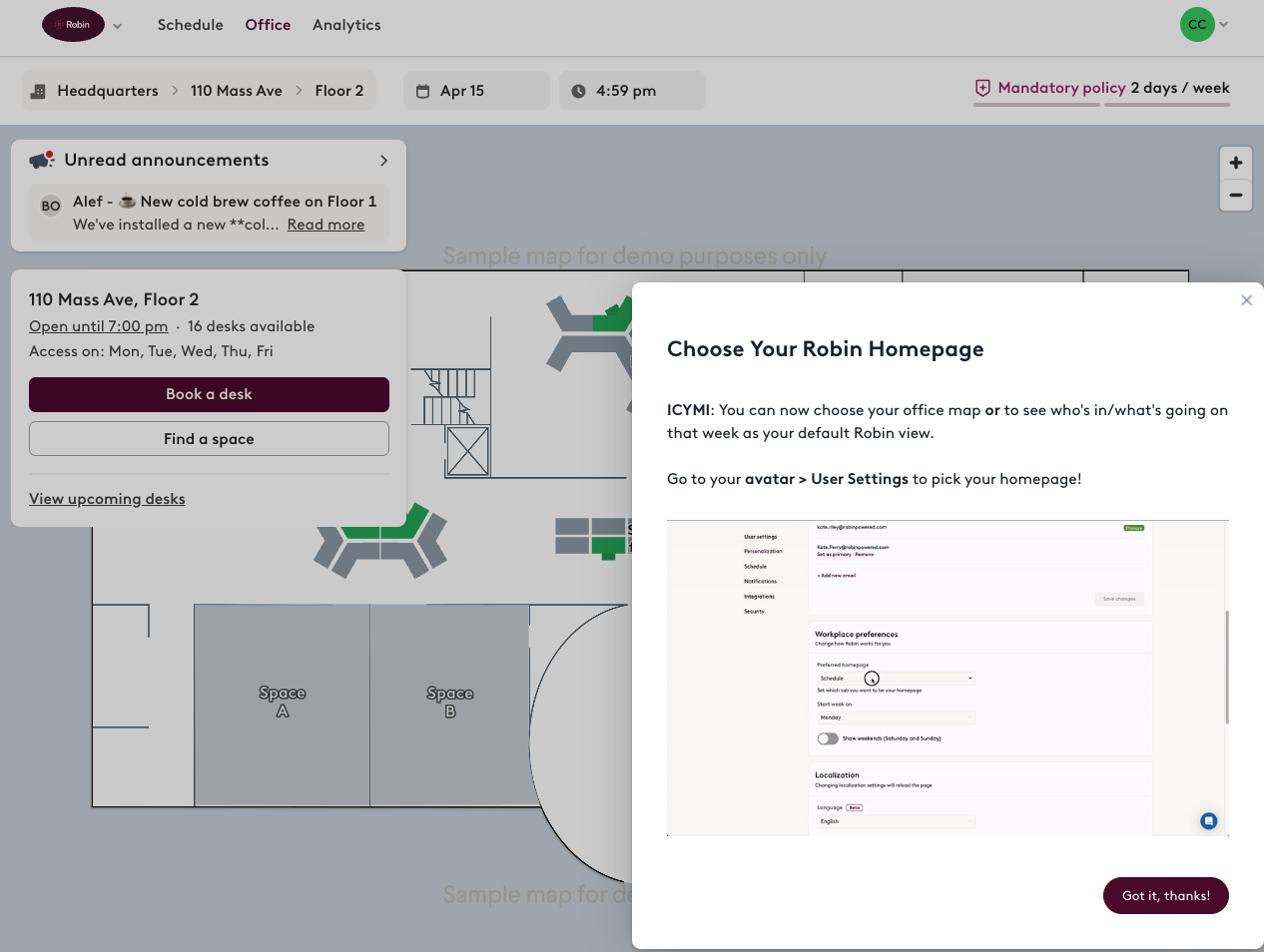Image resolution: width=1264 pixels, height=952 pixels.
Task: Click the staircase symbol on the map
Action: click(x=450, y=396)
